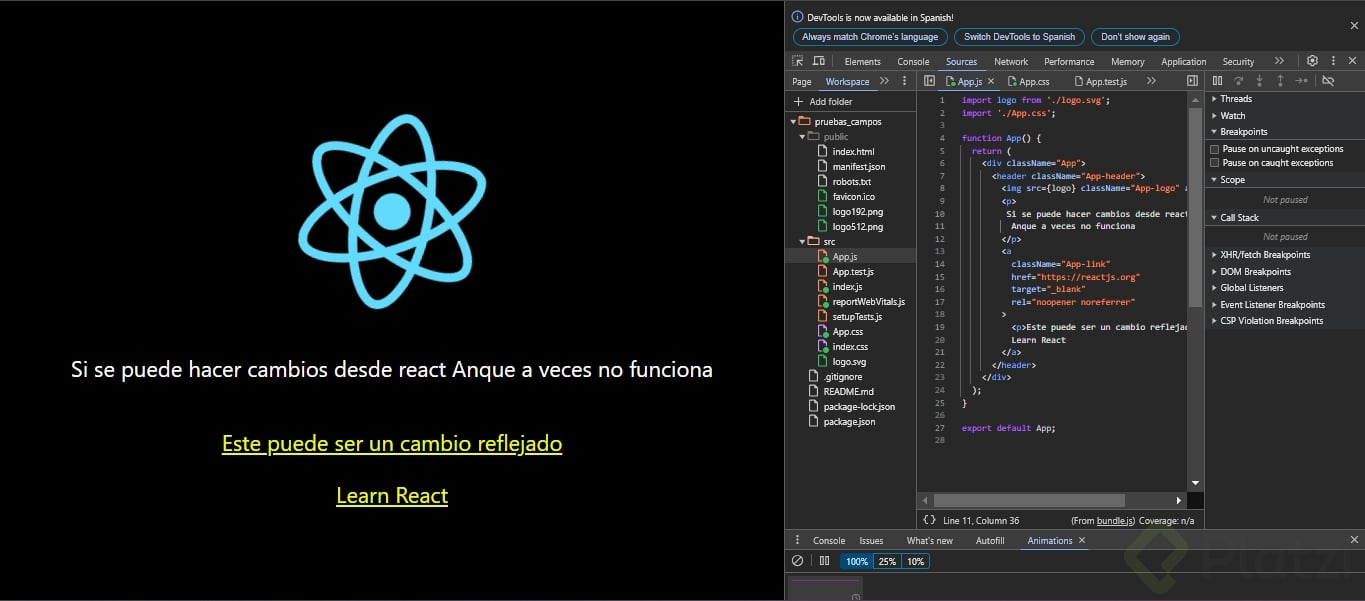Click the code editor horizontal scrollbar
This screenshot has width=1365, height=601.
coord(1029,500)
